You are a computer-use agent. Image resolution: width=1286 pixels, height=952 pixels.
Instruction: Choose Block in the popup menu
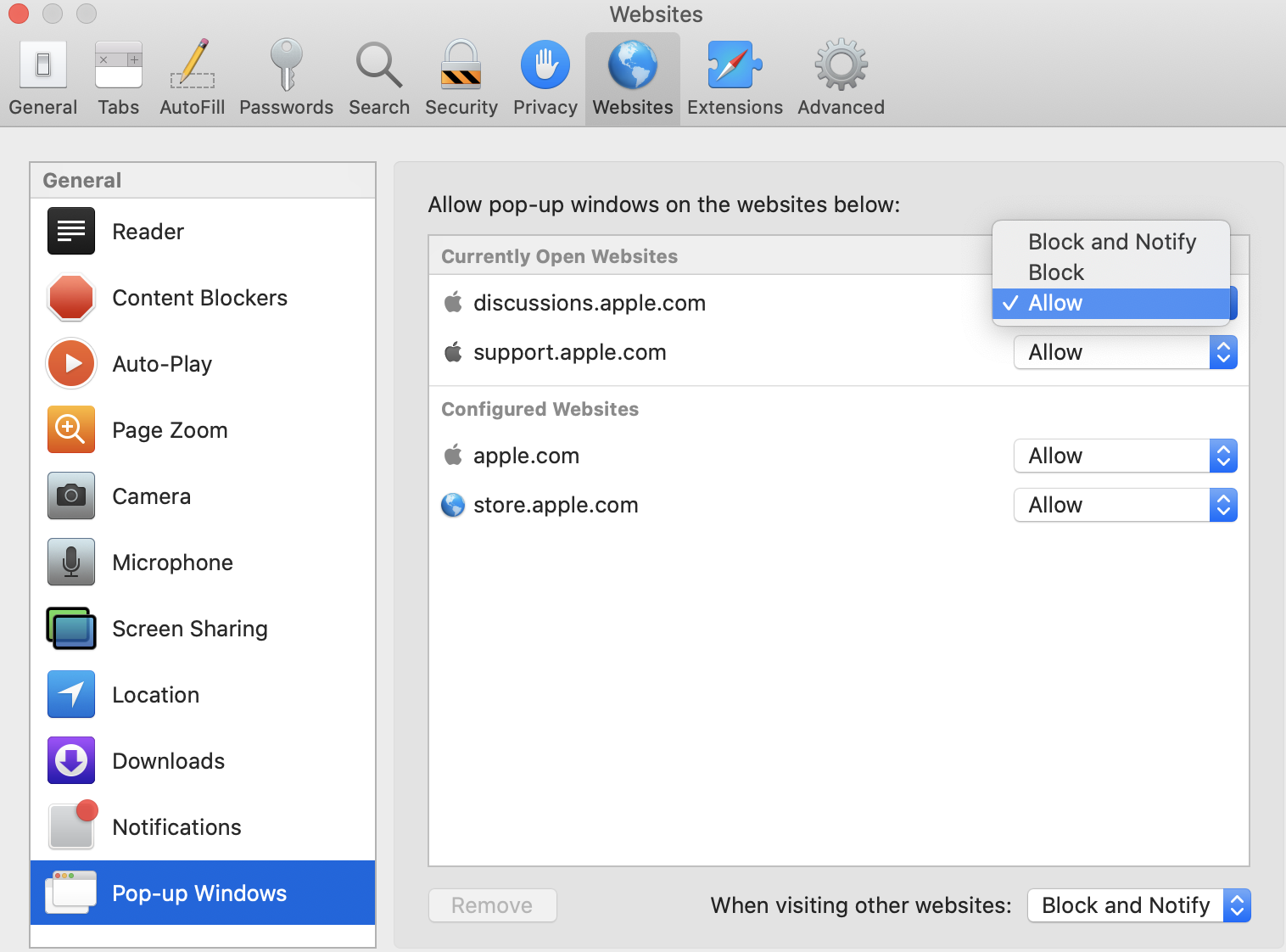pyautogui.click(x=1111, y=272)
